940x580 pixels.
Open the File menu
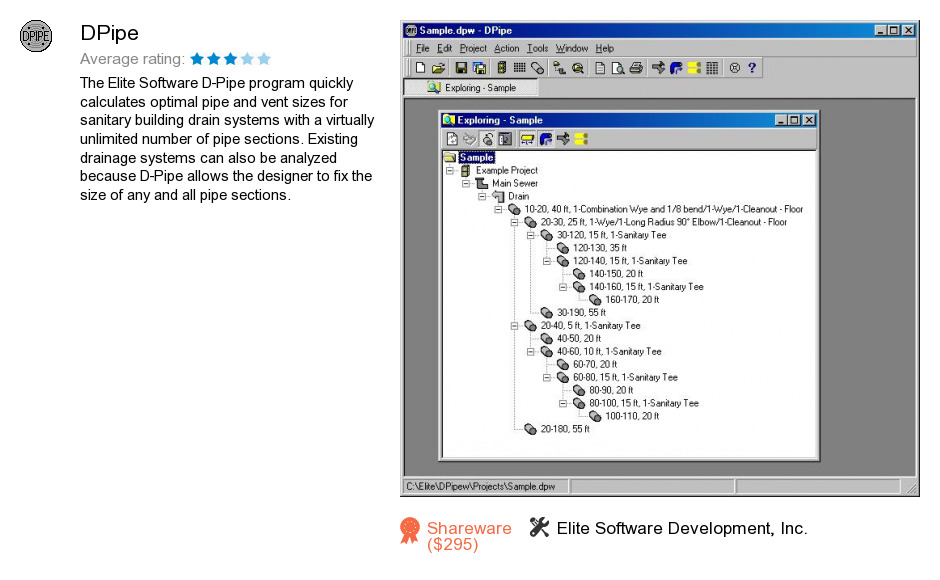tap(423, 49)
